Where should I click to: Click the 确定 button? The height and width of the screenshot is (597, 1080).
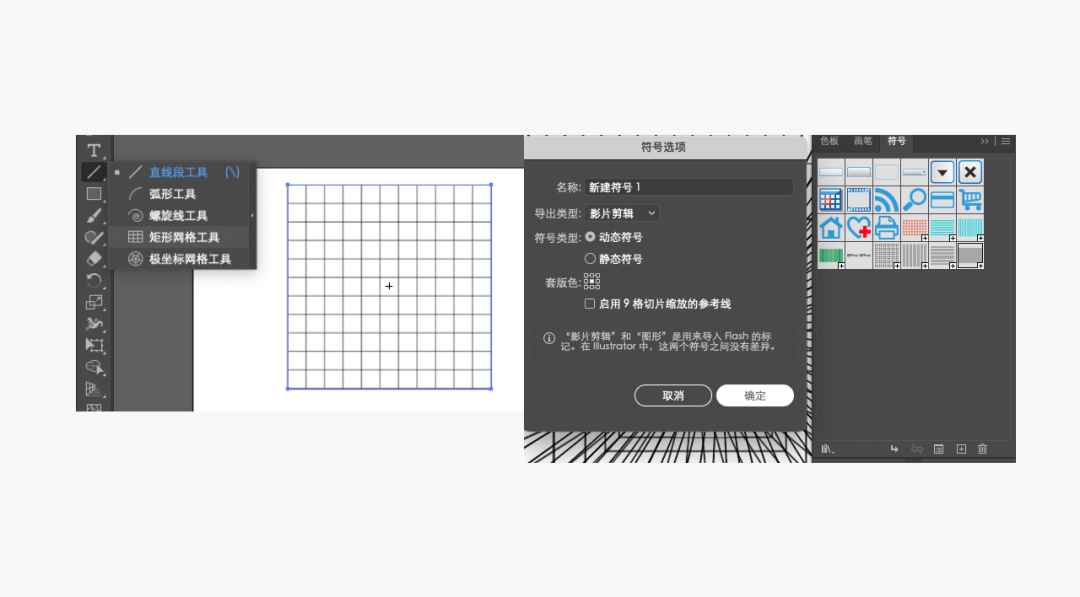click(x=755, y=395)
